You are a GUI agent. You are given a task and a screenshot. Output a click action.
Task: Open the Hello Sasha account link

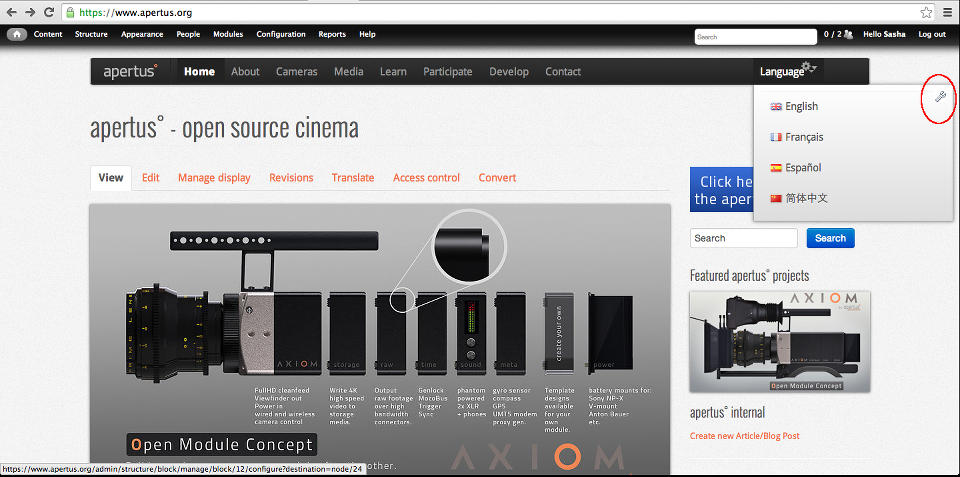click(x=884, y=34)
